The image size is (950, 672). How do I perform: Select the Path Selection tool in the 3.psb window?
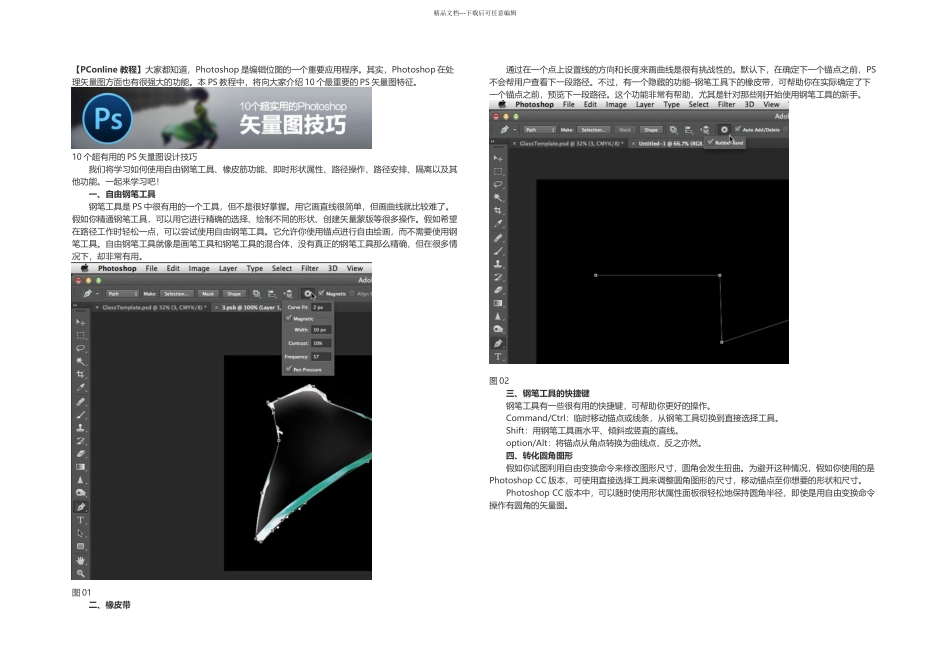tap(81, 534)
